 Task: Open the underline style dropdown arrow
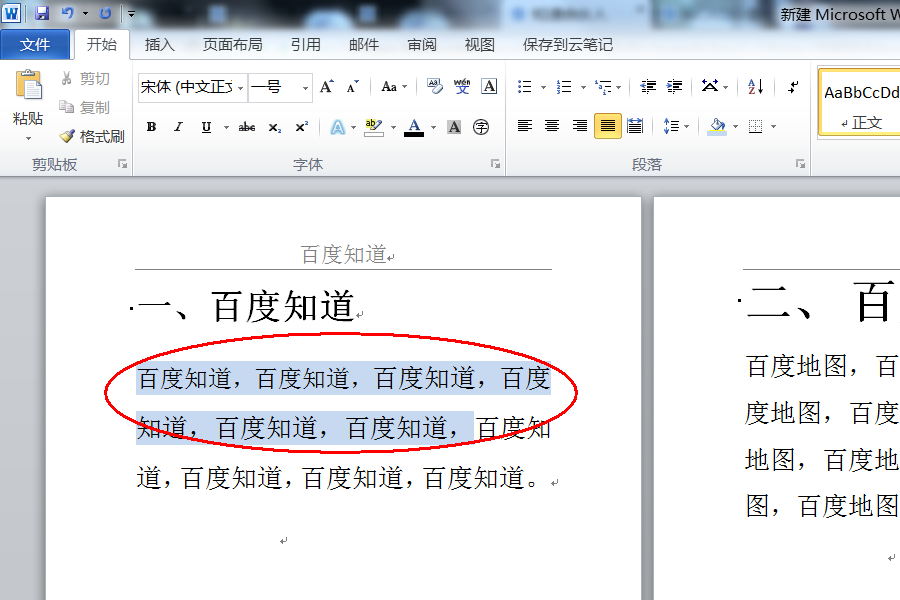pos(226,127)
